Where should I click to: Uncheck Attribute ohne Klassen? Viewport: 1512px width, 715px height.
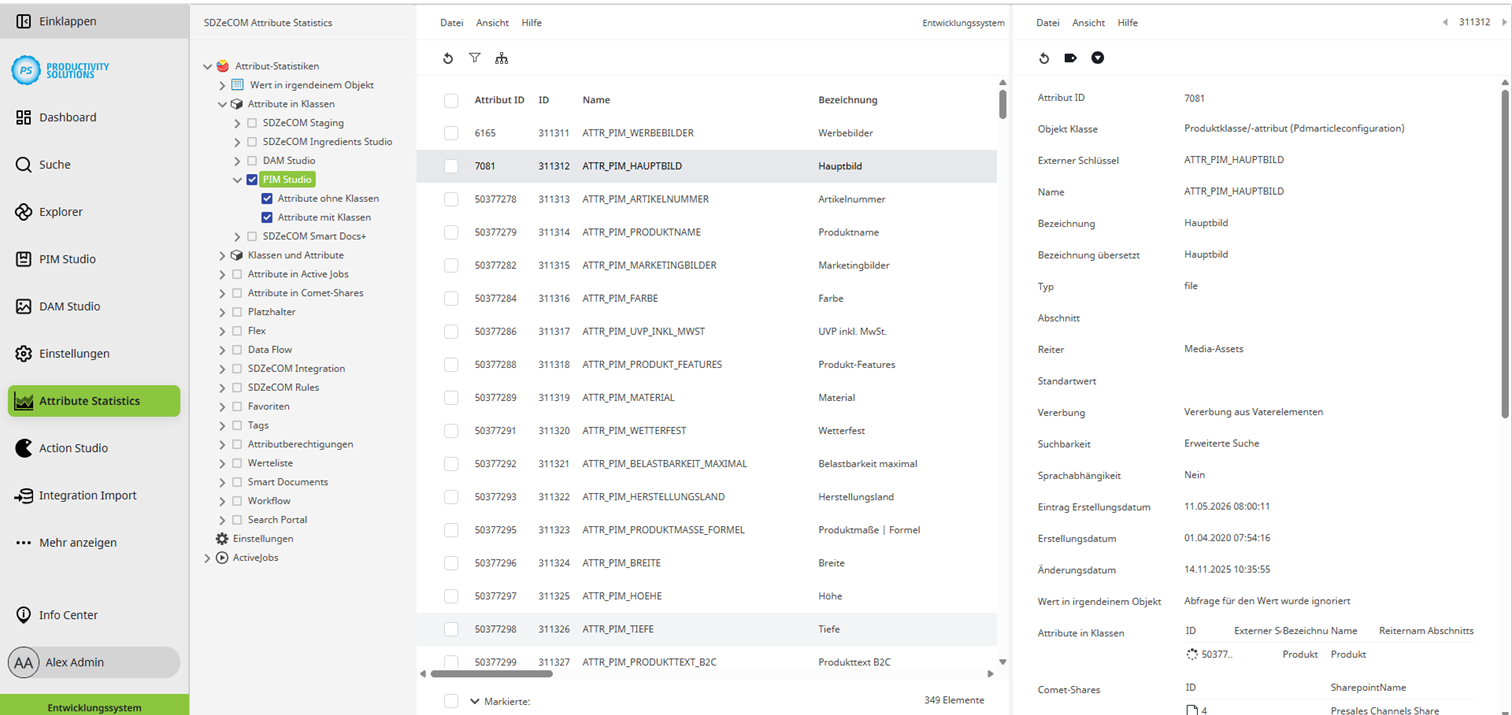pyautogui.click(x=267, y=199)
